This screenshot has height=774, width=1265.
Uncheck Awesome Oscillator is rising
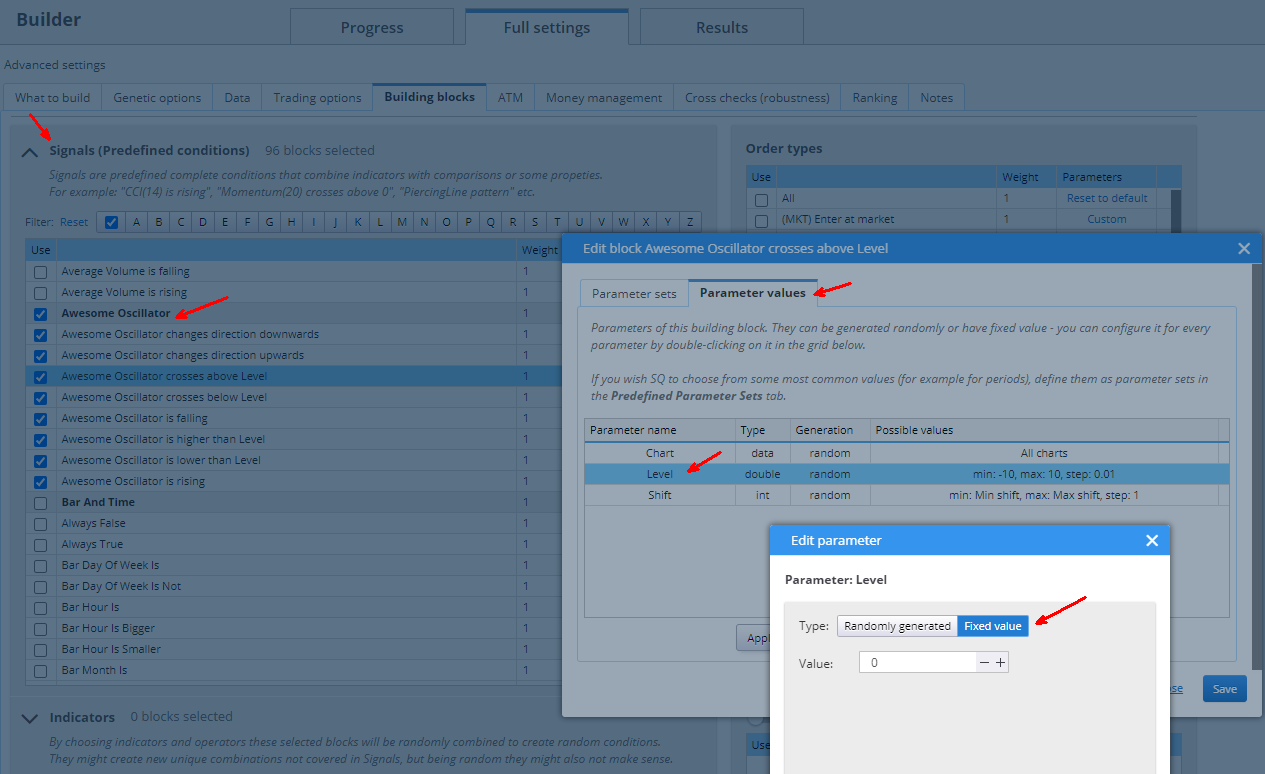click(40, 481)
